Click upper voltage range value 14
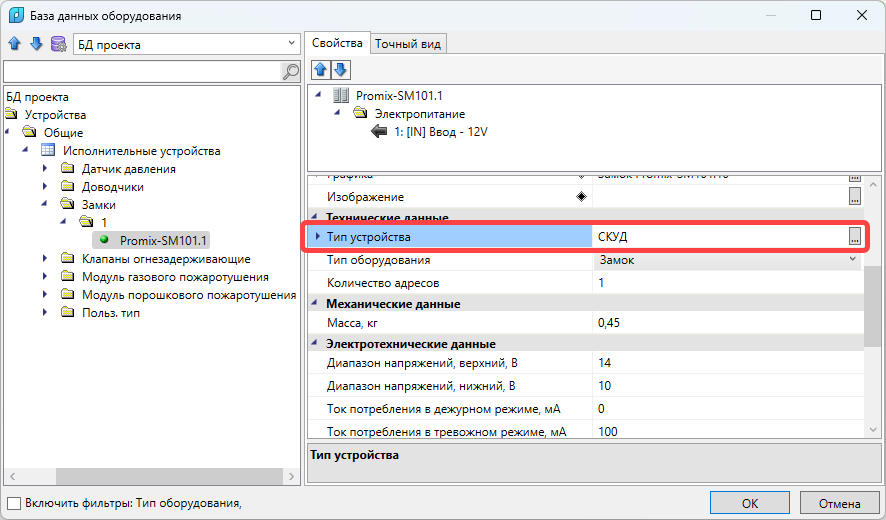 [x=605, y=363]
